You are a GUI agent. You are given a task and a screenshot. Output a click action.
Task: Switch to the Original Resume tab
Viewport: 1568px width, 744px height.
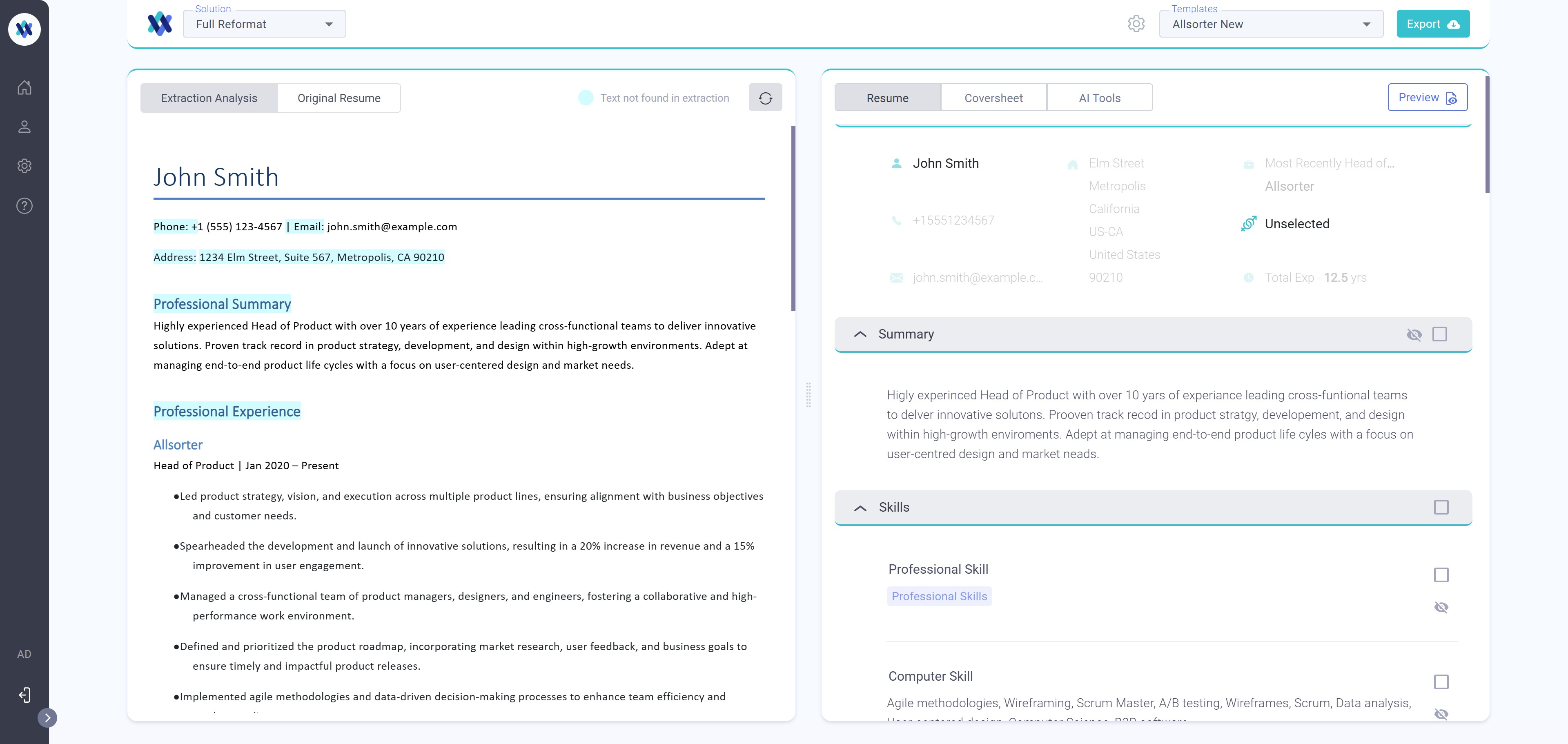pyautogui.click(x=339, y=98)
